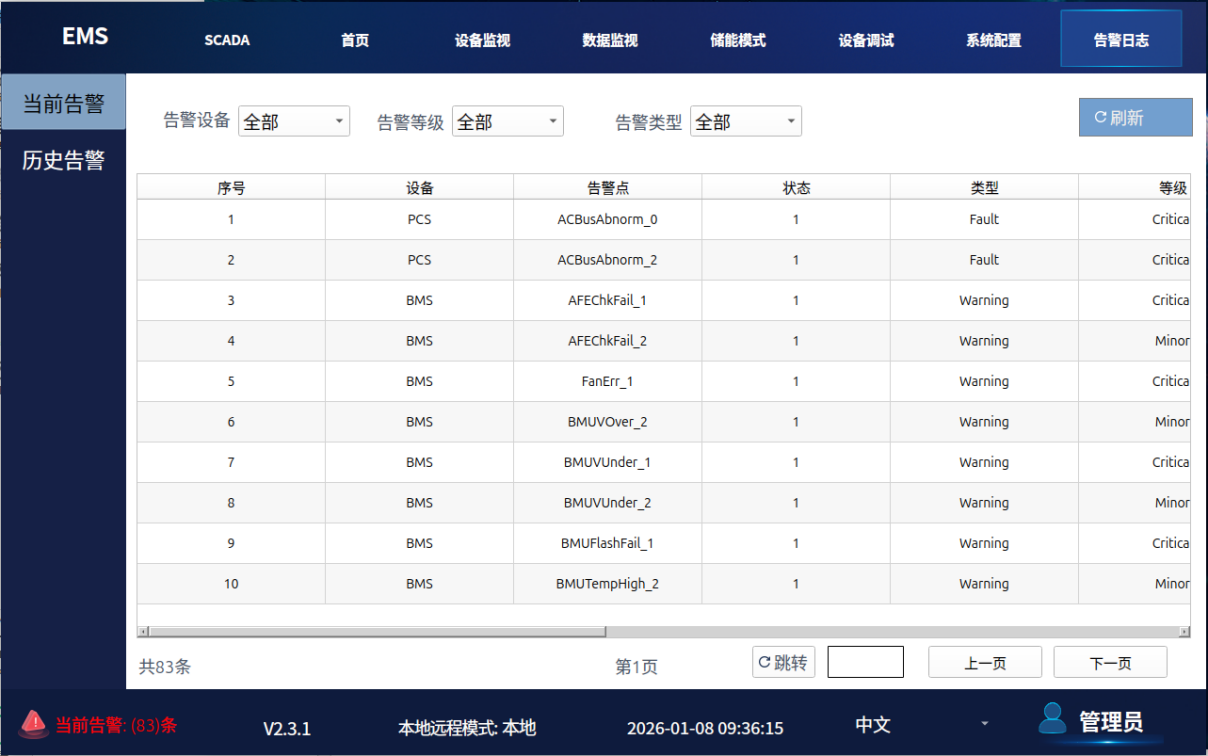Screen dimensions: 1208x756
Task: Select the BMUVUnder_2 alarm cell
Action: pyautogui.click(x=608, y=503)
